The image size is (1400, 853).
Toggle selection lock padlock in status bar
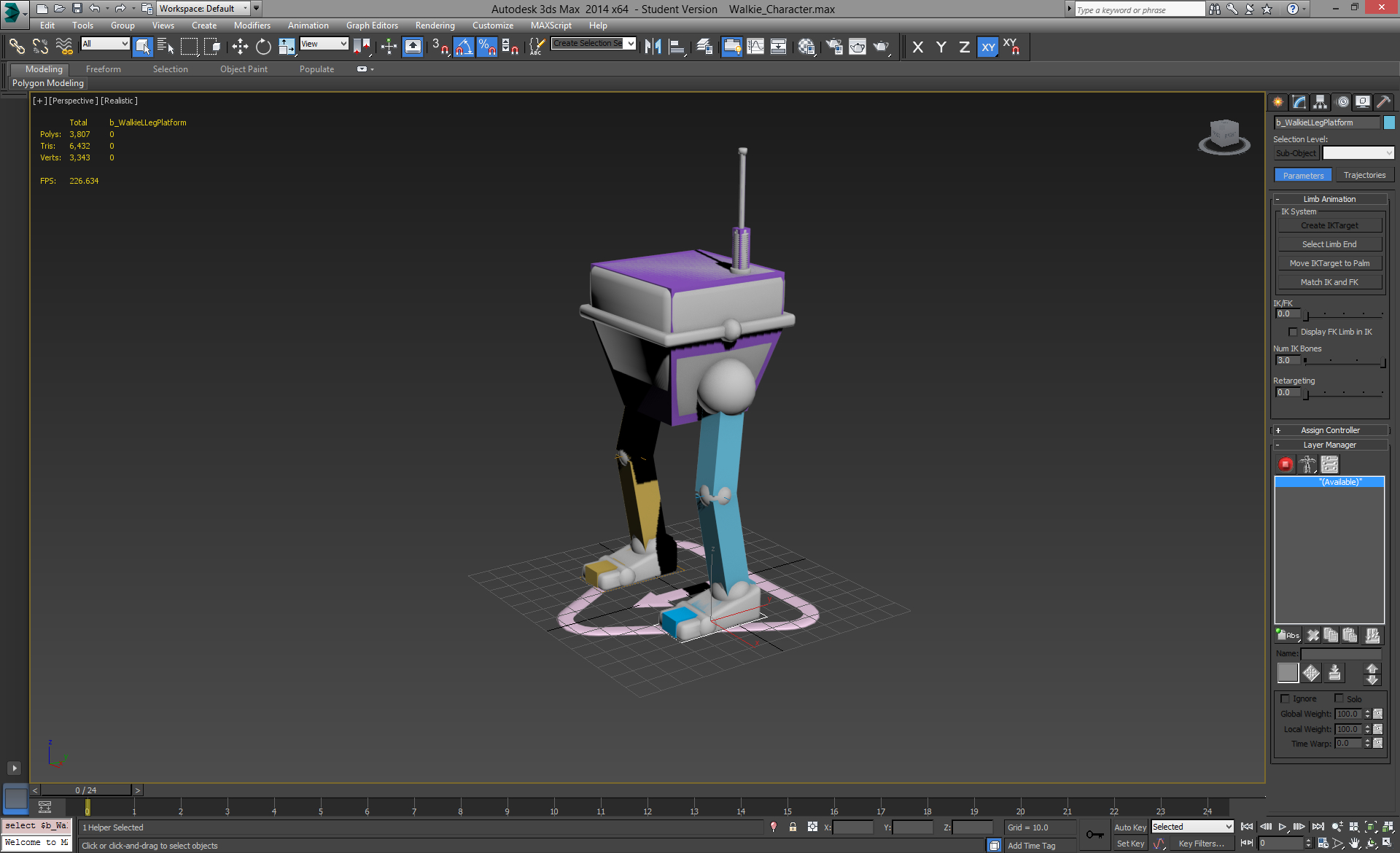pyautogui.click(x=793, y=827)
